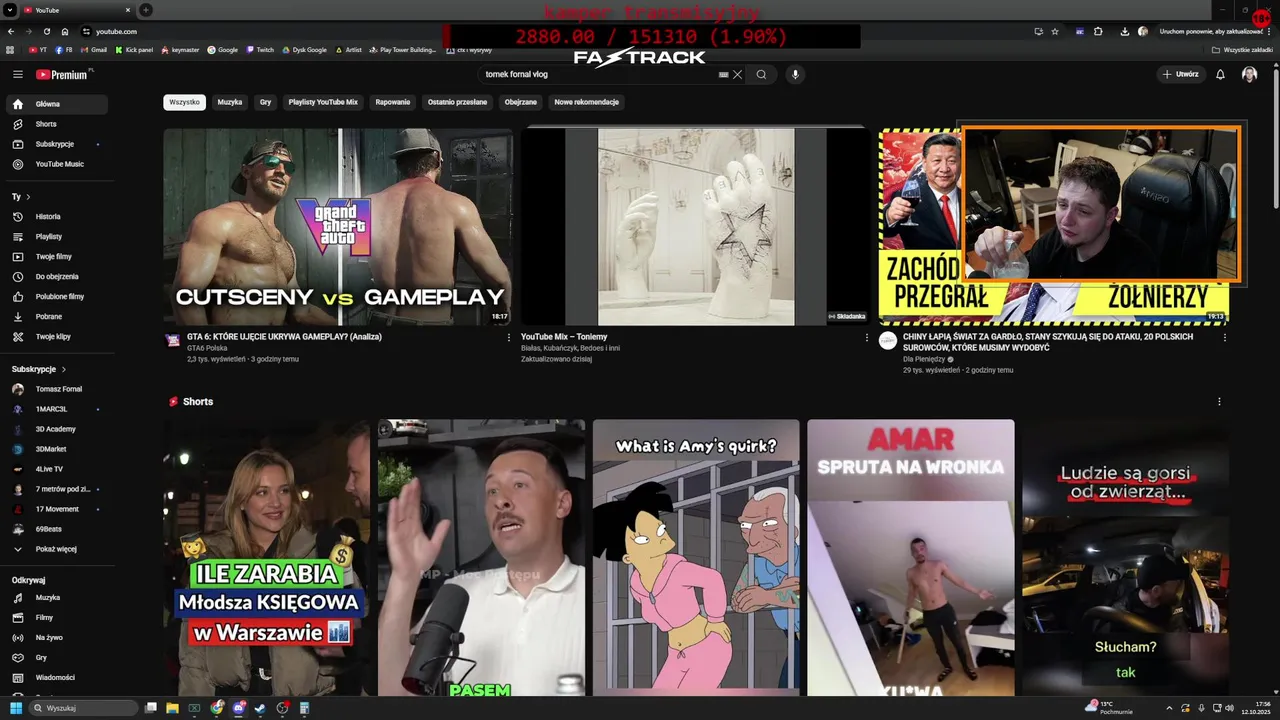Open the Shorts shelf more options menu

coord(1218,401)
